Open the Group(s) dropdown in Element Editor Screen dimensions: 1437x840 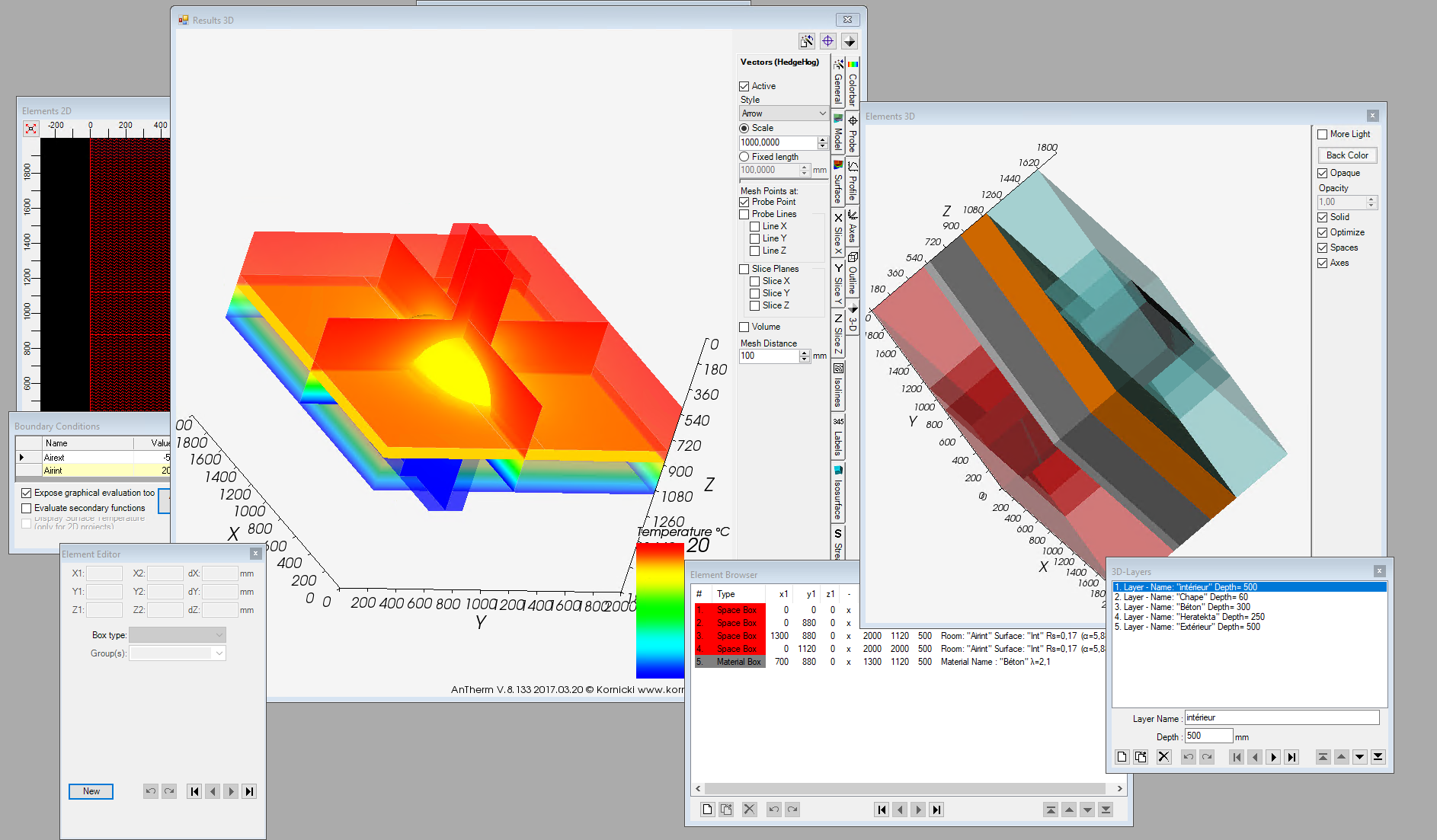click(x=177, y=653)
